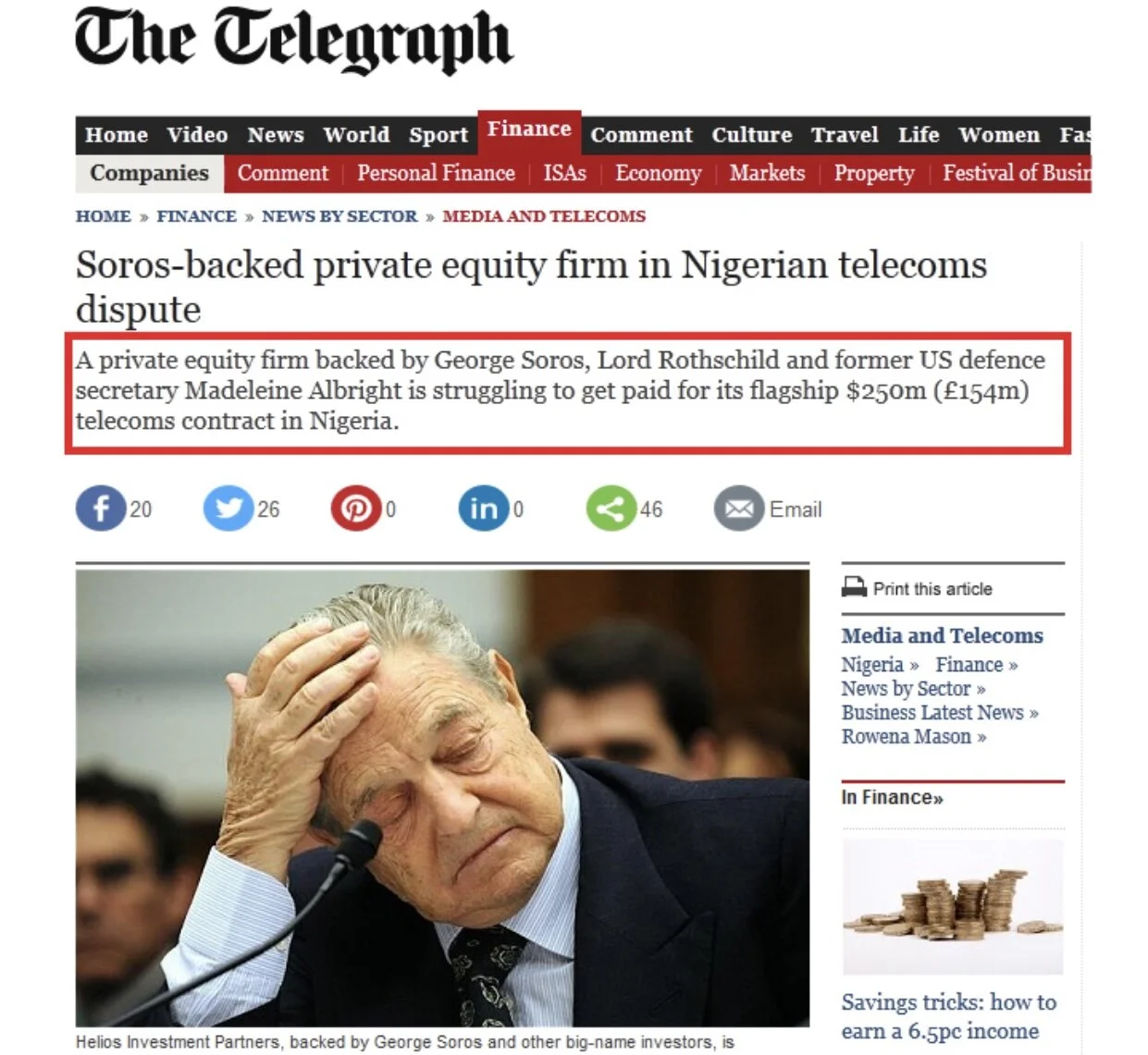Go to The Telegraph logo homepage
Image resolution: width=1148 pixels, height=1055 pixels.
292,41
